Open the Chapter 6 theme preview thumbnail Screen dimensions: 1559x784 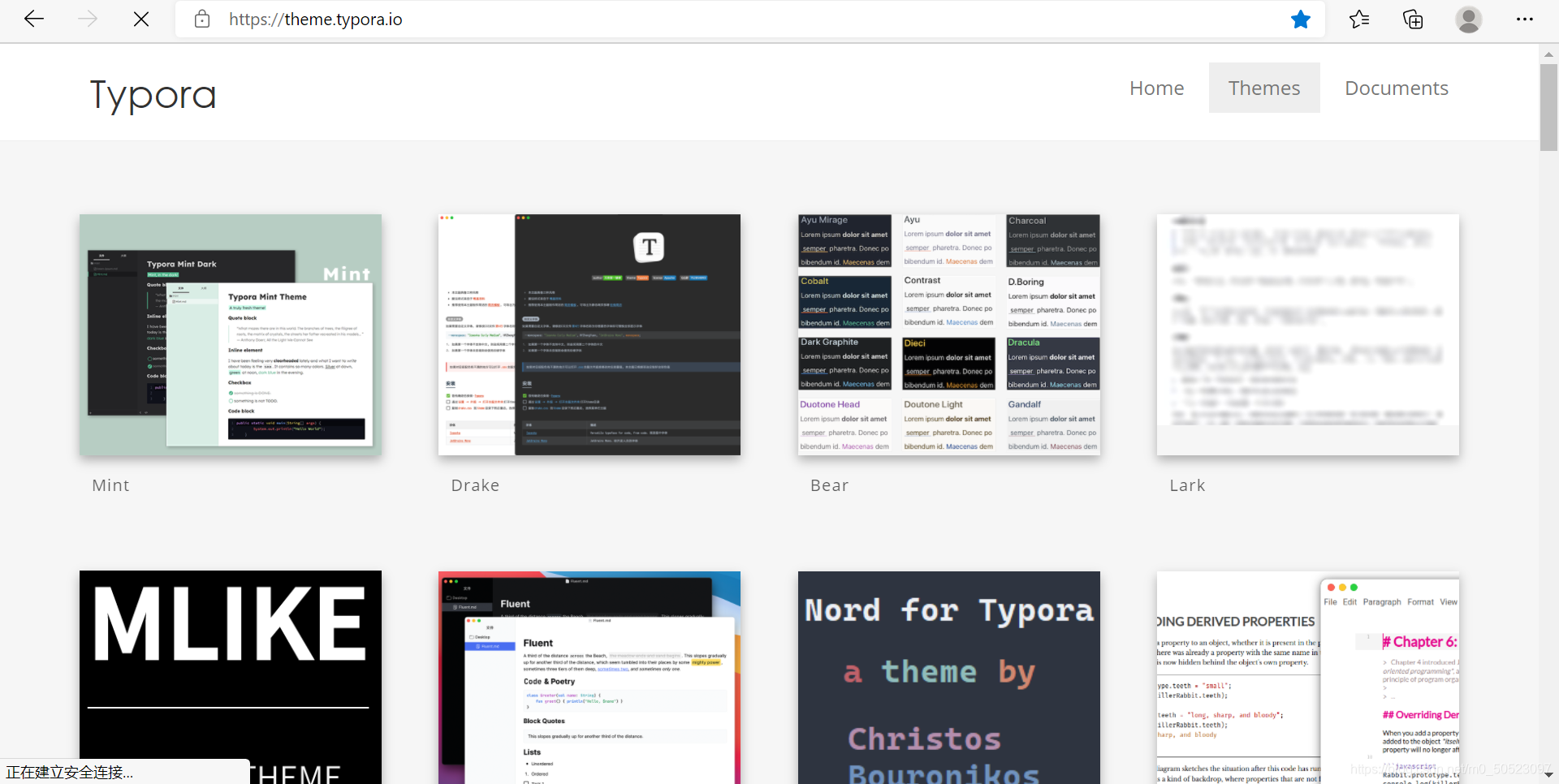pyautogui.click(x=1308, y=677)
